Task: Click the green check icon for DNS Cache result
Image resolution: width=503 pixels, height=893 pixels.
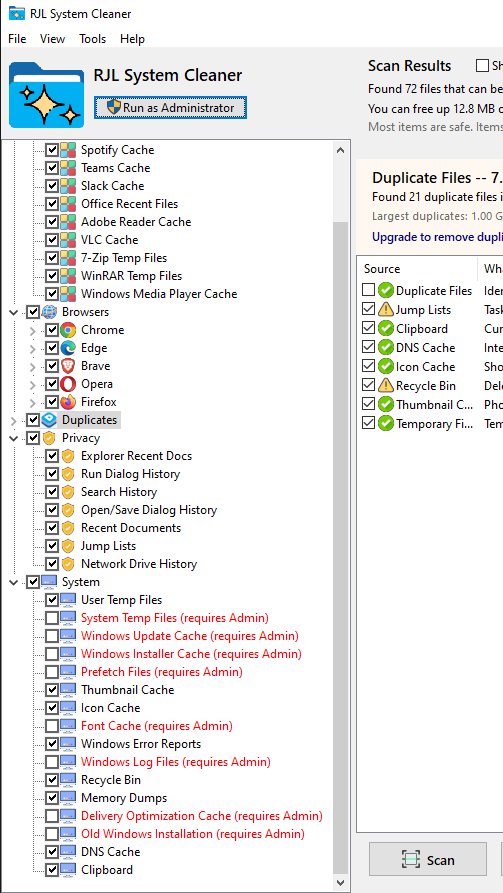Action: (386, 347)
